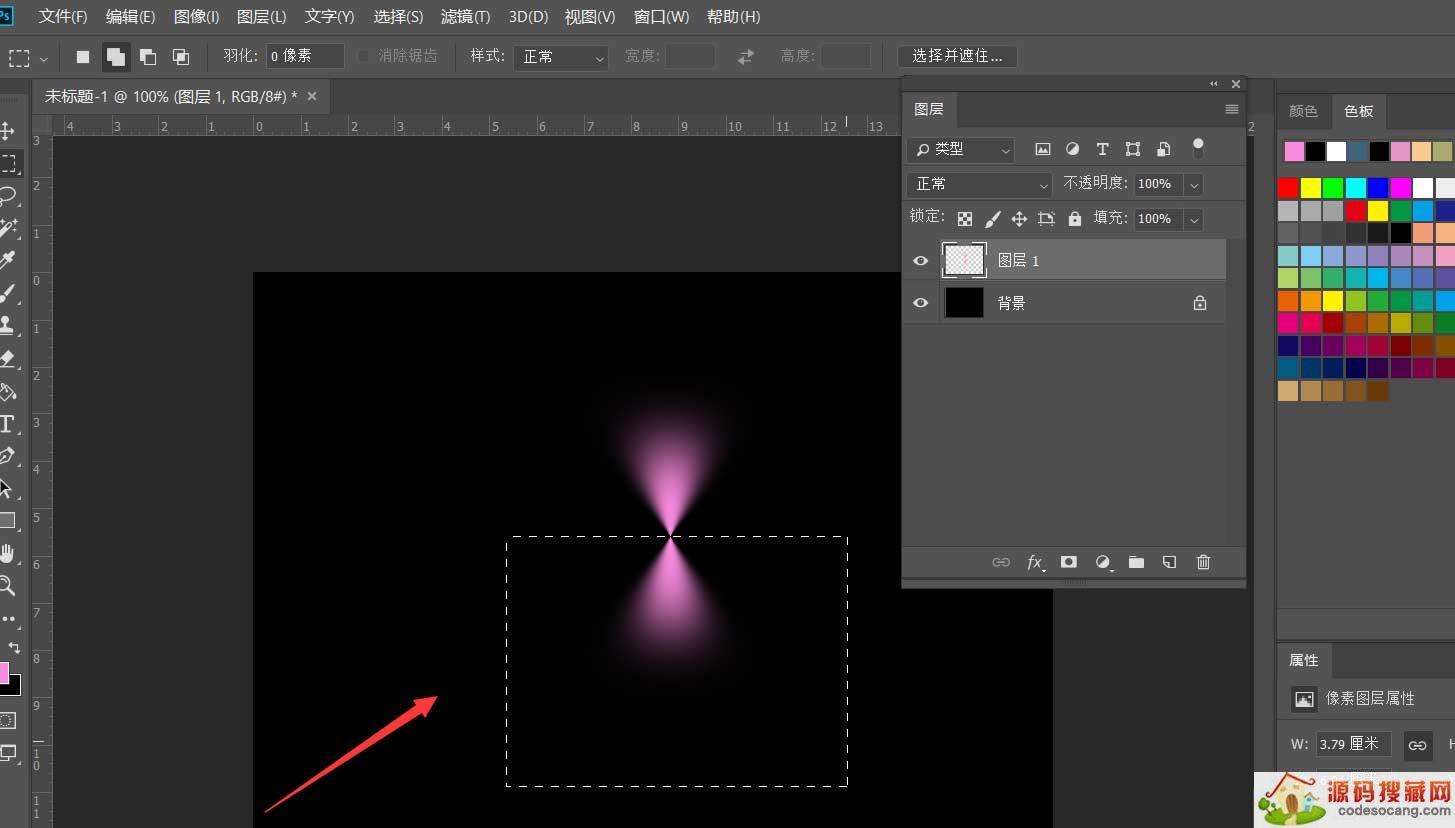The width and height of the screenshot is (1455, 828).
Task: Select the Paint Bucket tool
Action: click(x=8, y=391)
